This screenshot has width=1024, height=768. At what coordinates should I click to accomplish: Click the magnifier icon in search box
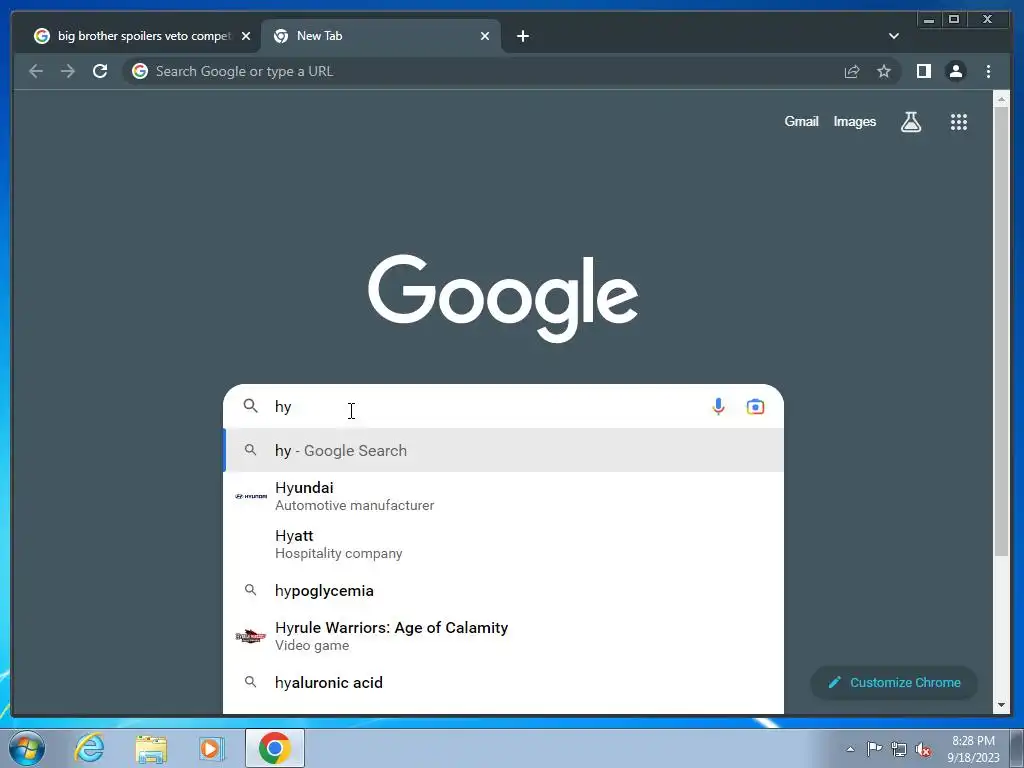pyautogui.click(x=251, y=406)
